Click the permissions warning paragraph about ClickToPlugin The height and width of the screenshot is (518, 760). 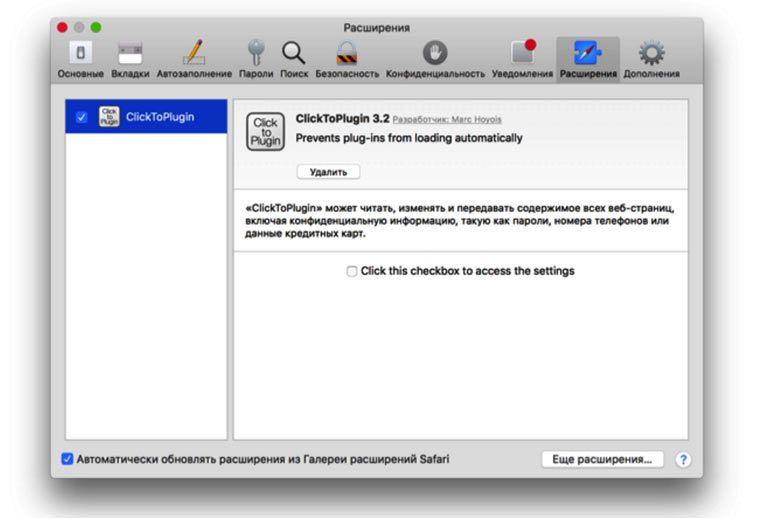coord(459,220)
